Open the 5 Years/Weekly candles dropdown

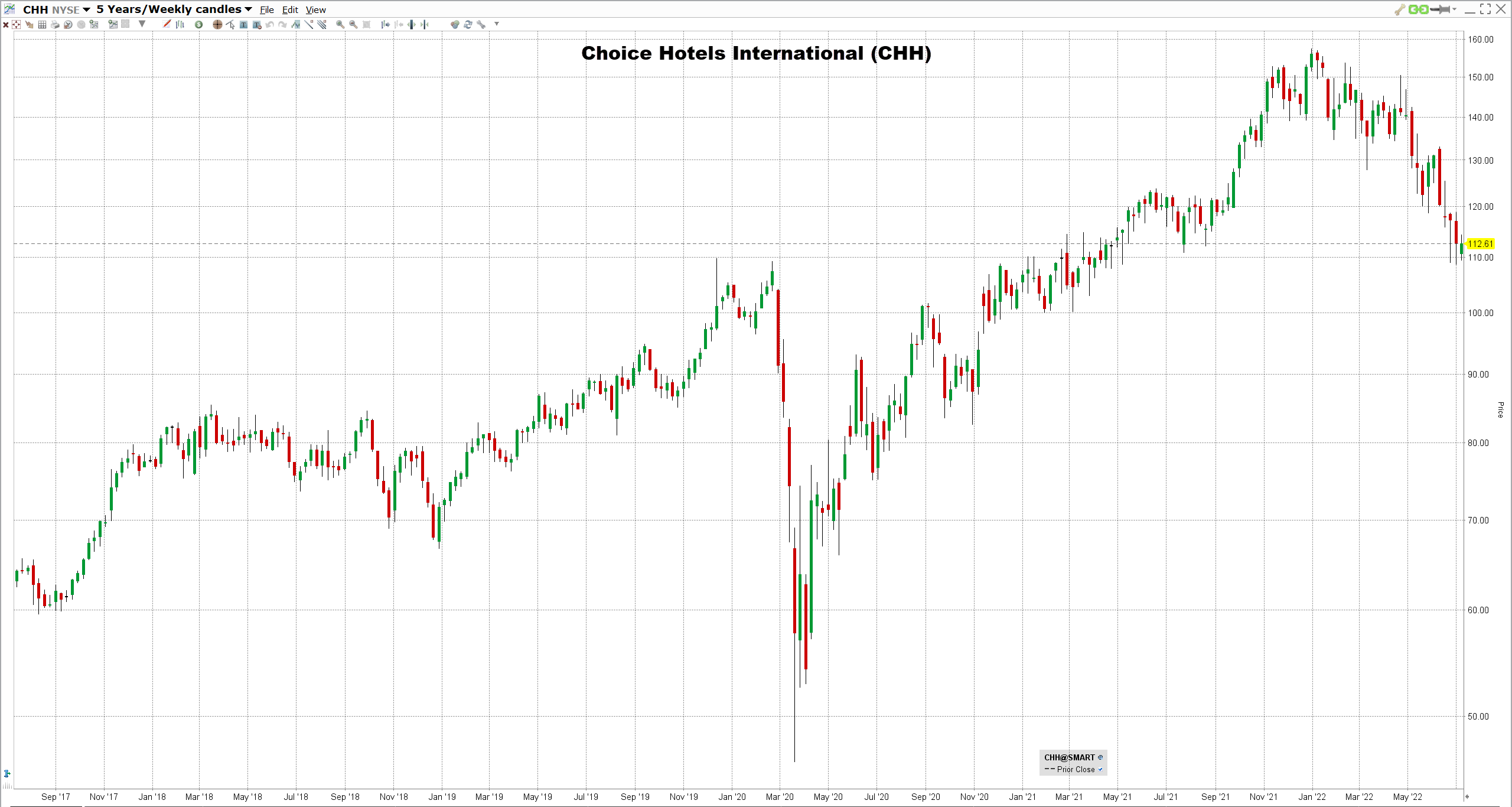click(x=174, y=9)
